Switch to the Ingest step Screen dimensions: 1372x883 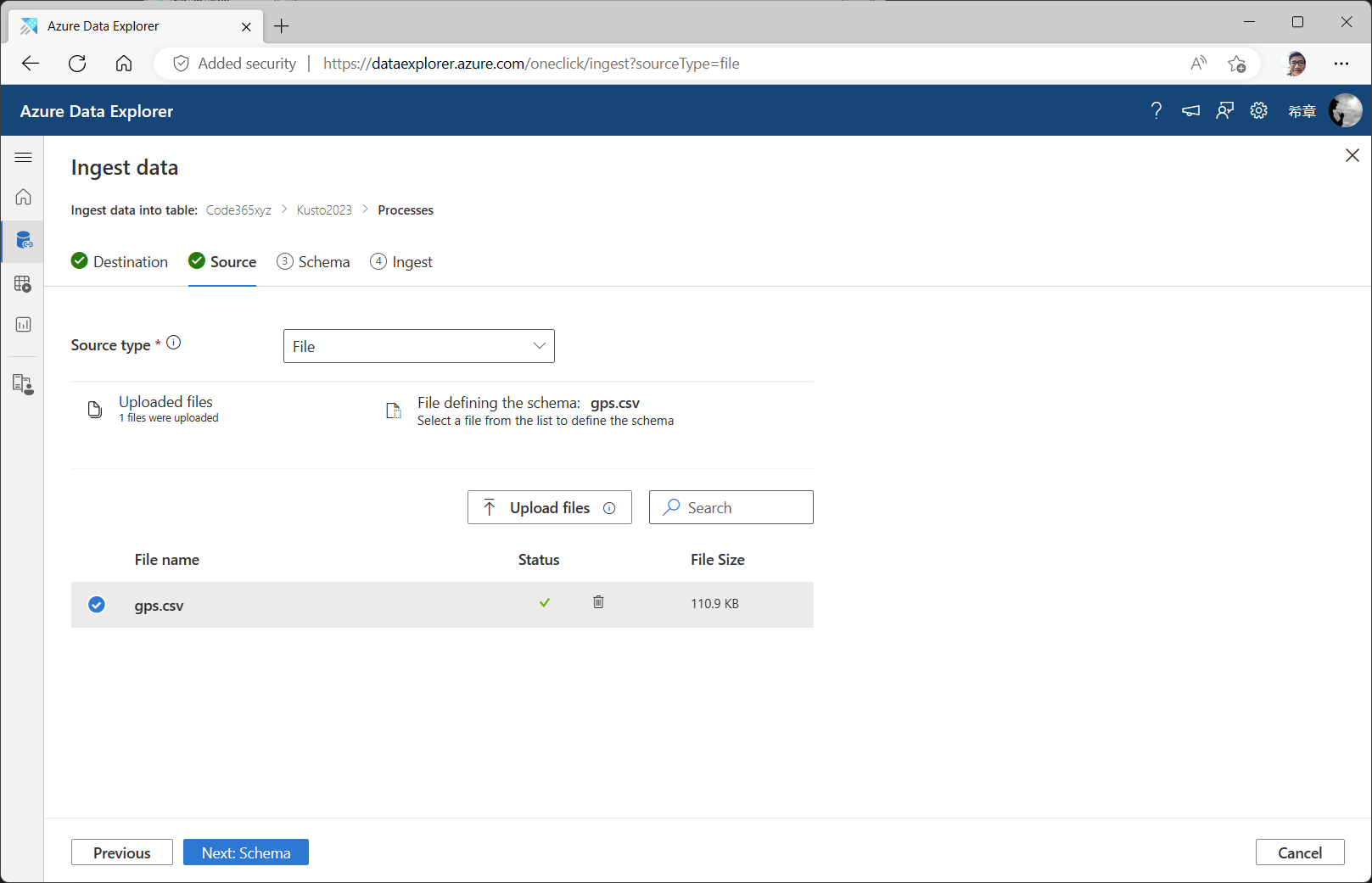point(401,262)
